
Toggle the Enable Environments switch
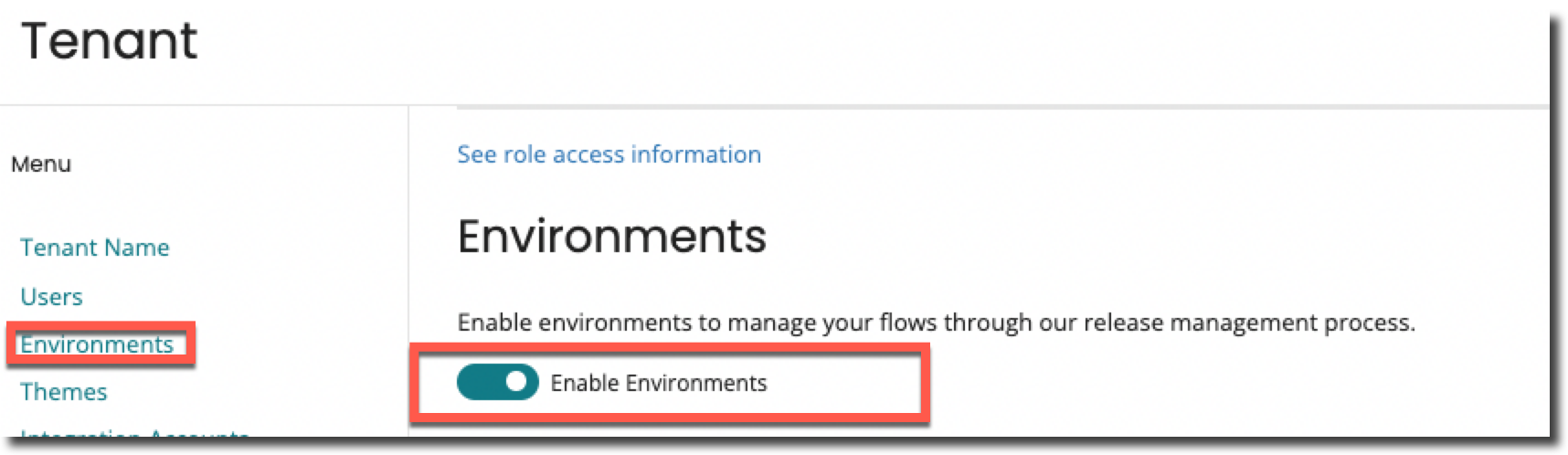click(x=498, y=383)
